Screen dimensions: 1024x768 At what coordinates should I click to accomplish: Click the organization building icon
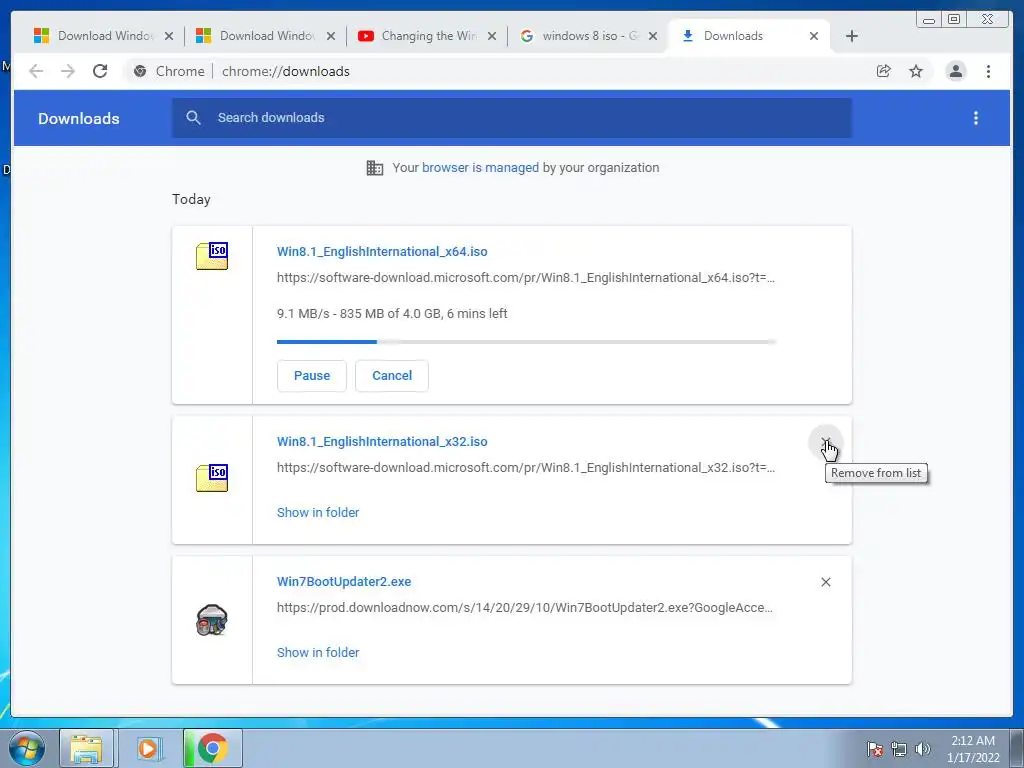[x=375, y=168]
